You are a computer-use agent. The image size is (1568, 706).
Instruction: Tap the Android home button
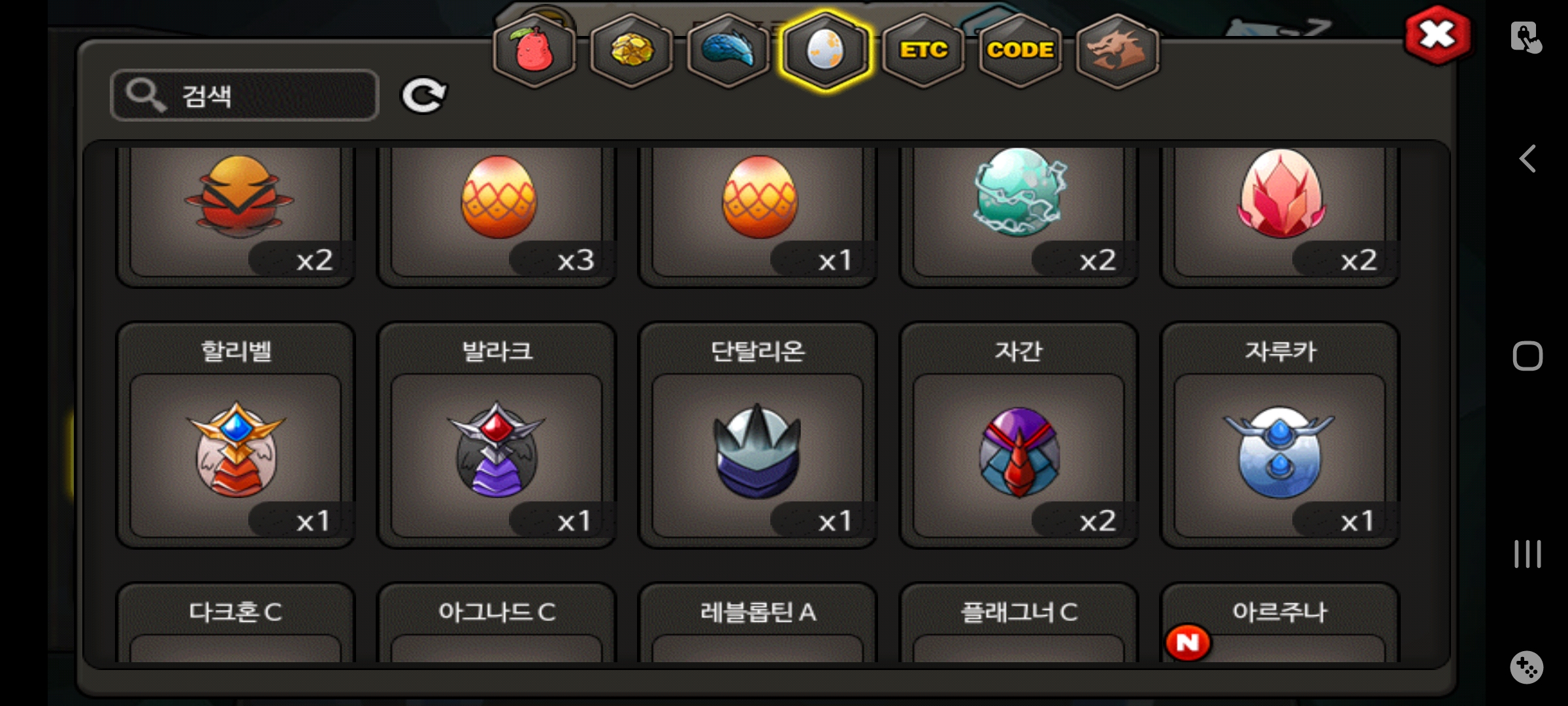pos(1527,356)
